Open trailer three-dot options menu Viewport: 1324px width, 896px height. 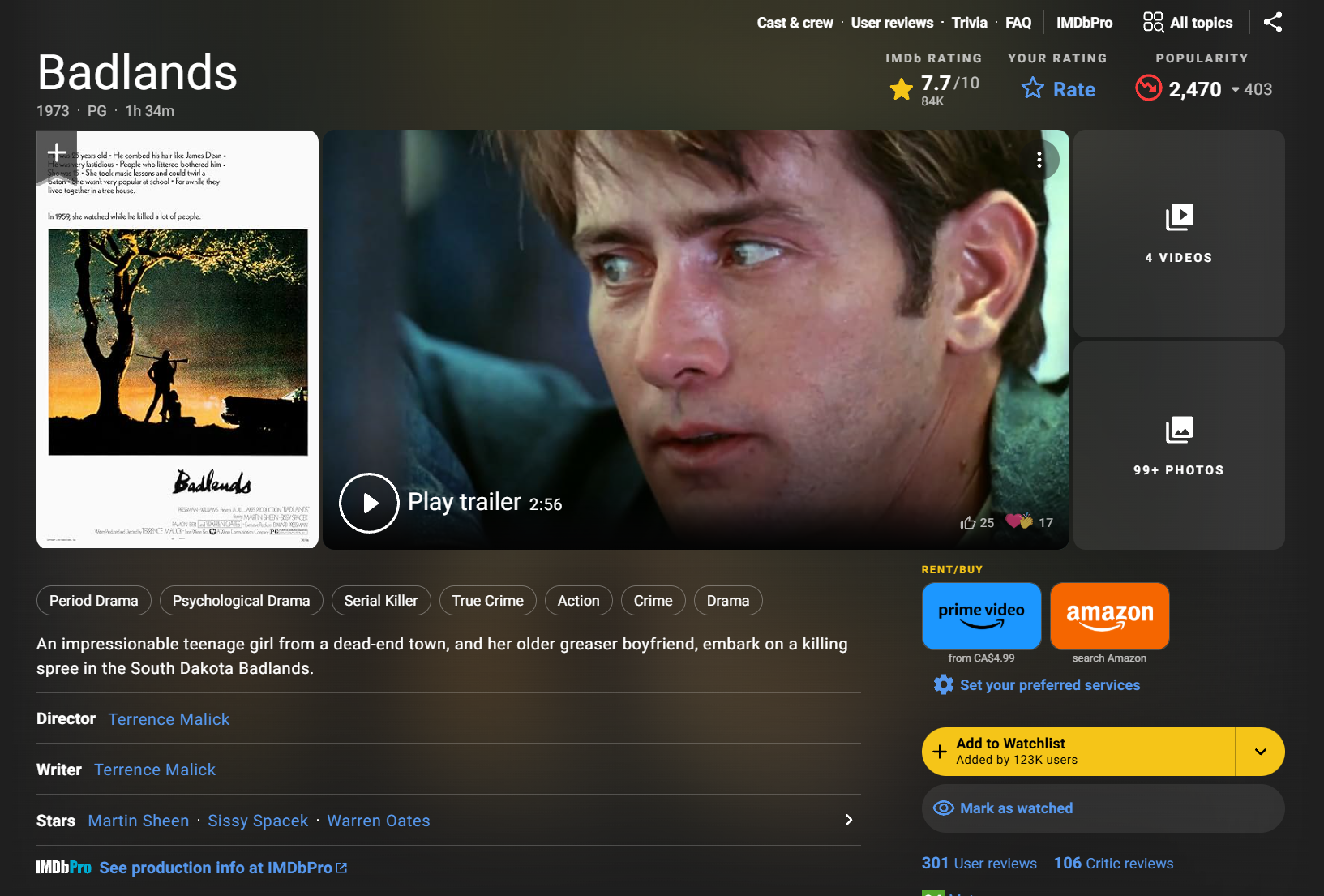[x=1039, y=160]
